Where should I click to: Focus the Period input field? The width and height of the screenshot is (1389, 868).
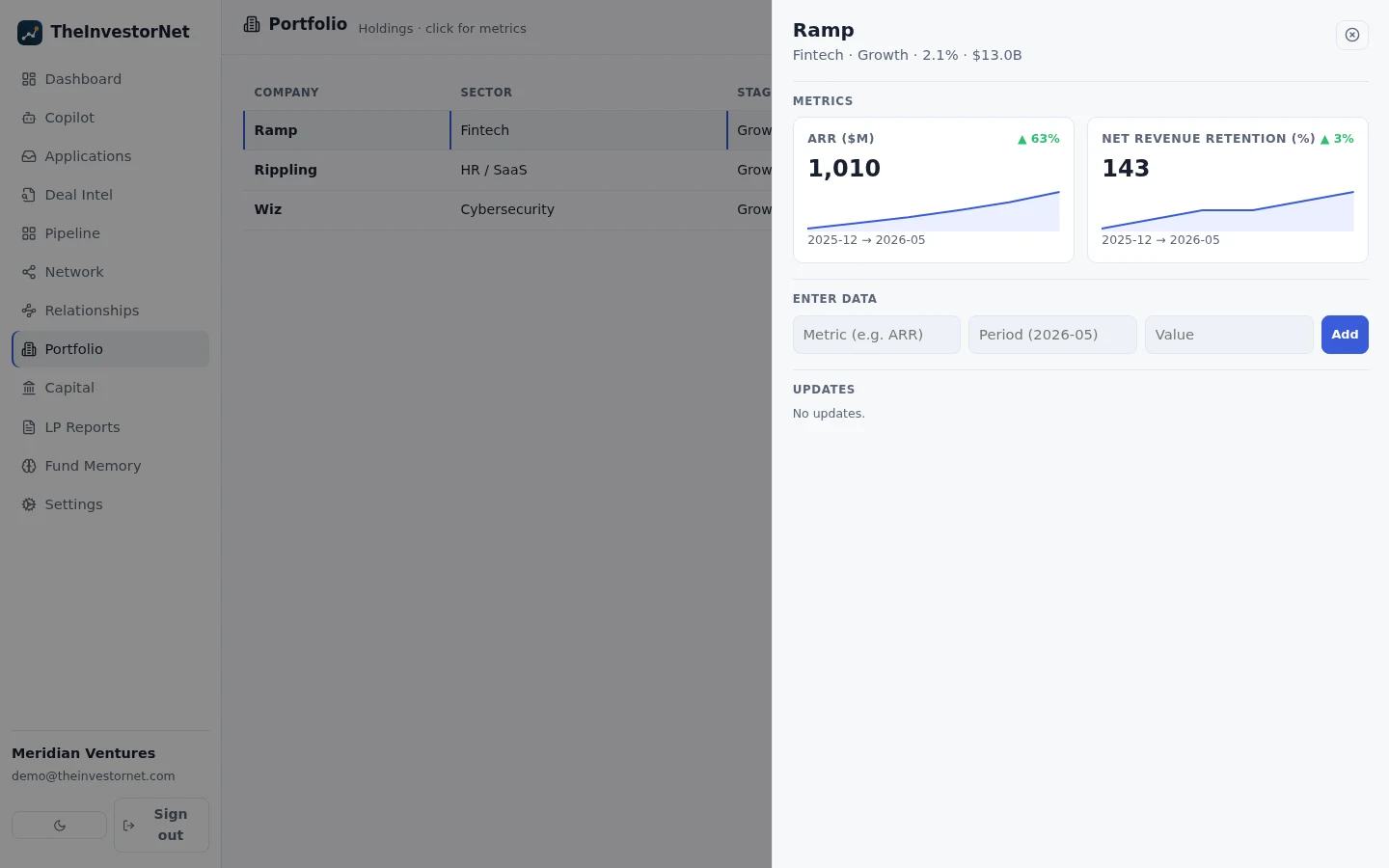click(x=1052, y=335)
